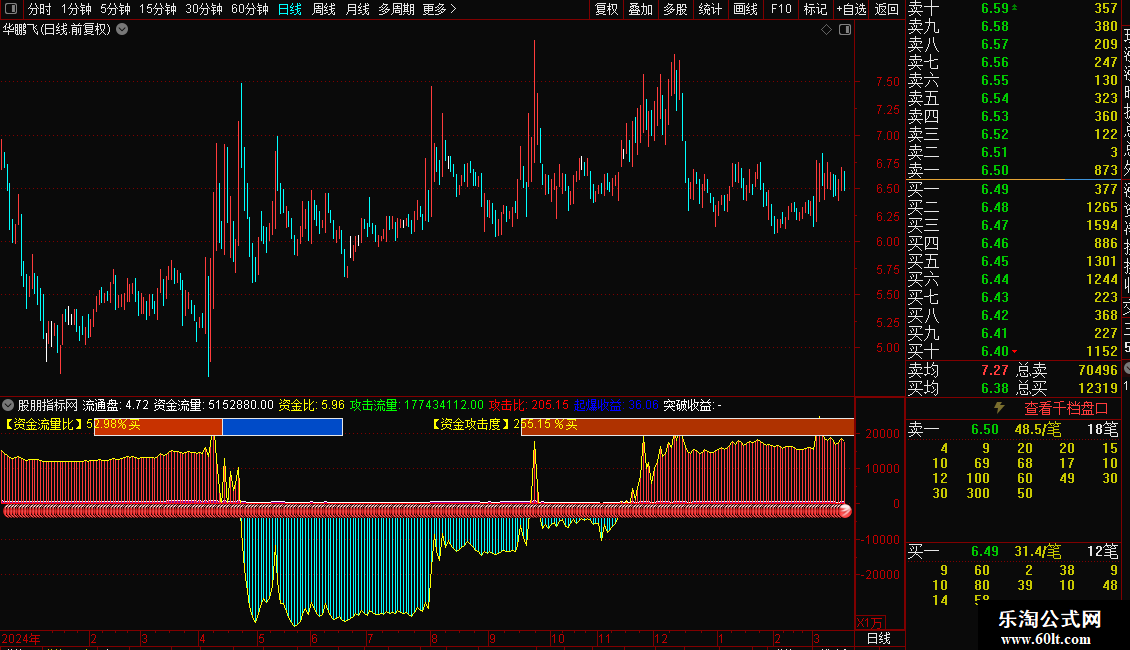
Task: Click the 买三 6.47 row
Action: (1013, 226)
